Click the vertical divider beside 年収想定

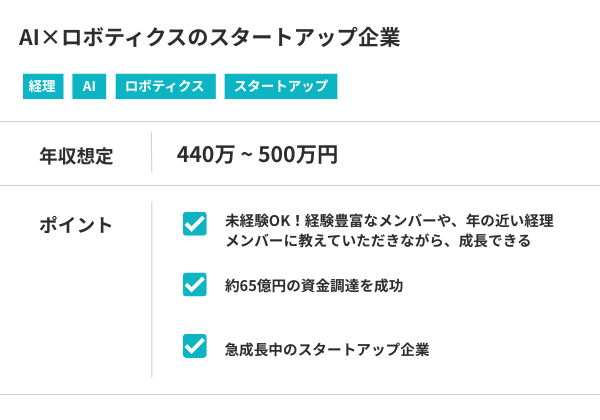tap(152, 154)
